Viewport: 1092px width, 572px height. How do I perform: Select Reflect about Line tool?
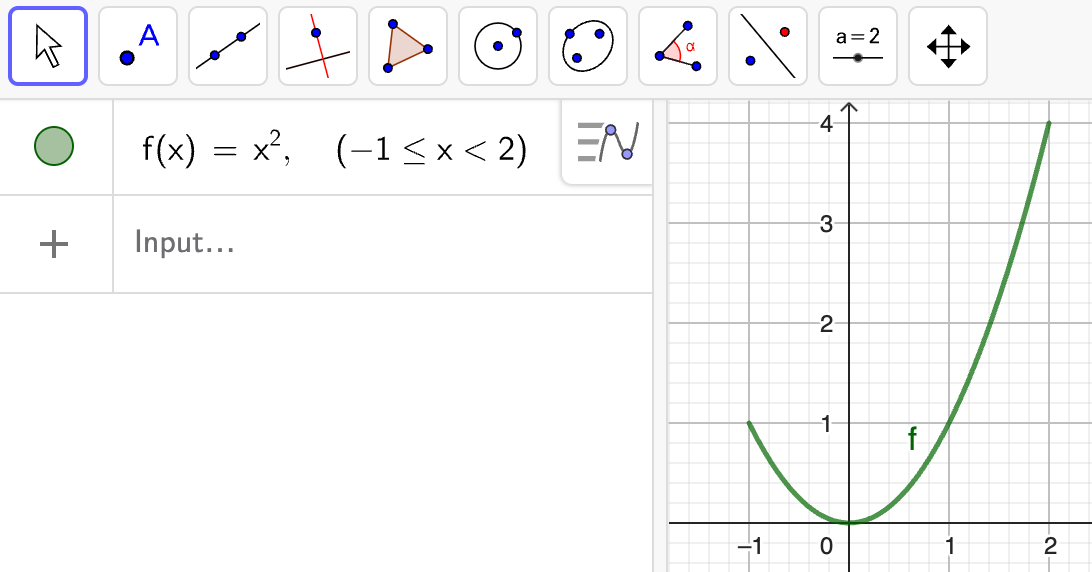point(767,46)
